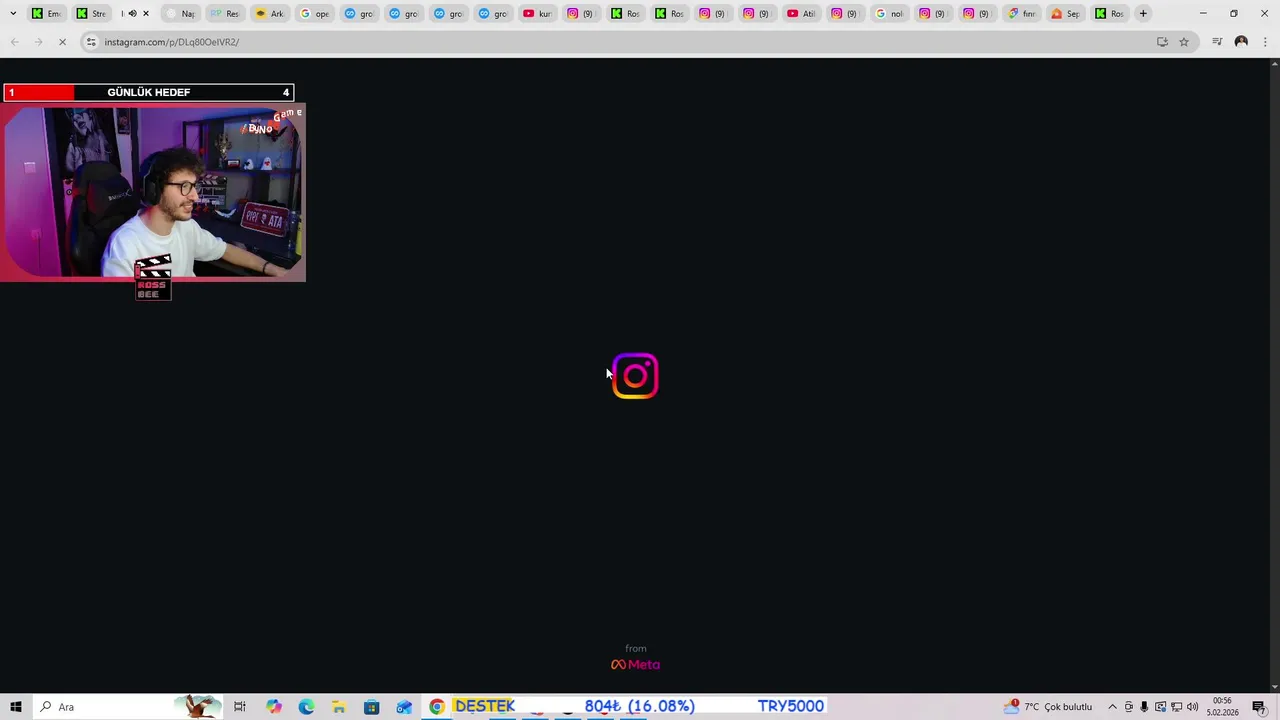Switch to the Kick tab labeled "Em"
Viewport: 1280px width, 720px height.
pyautogui.click(x=47, y=13)
